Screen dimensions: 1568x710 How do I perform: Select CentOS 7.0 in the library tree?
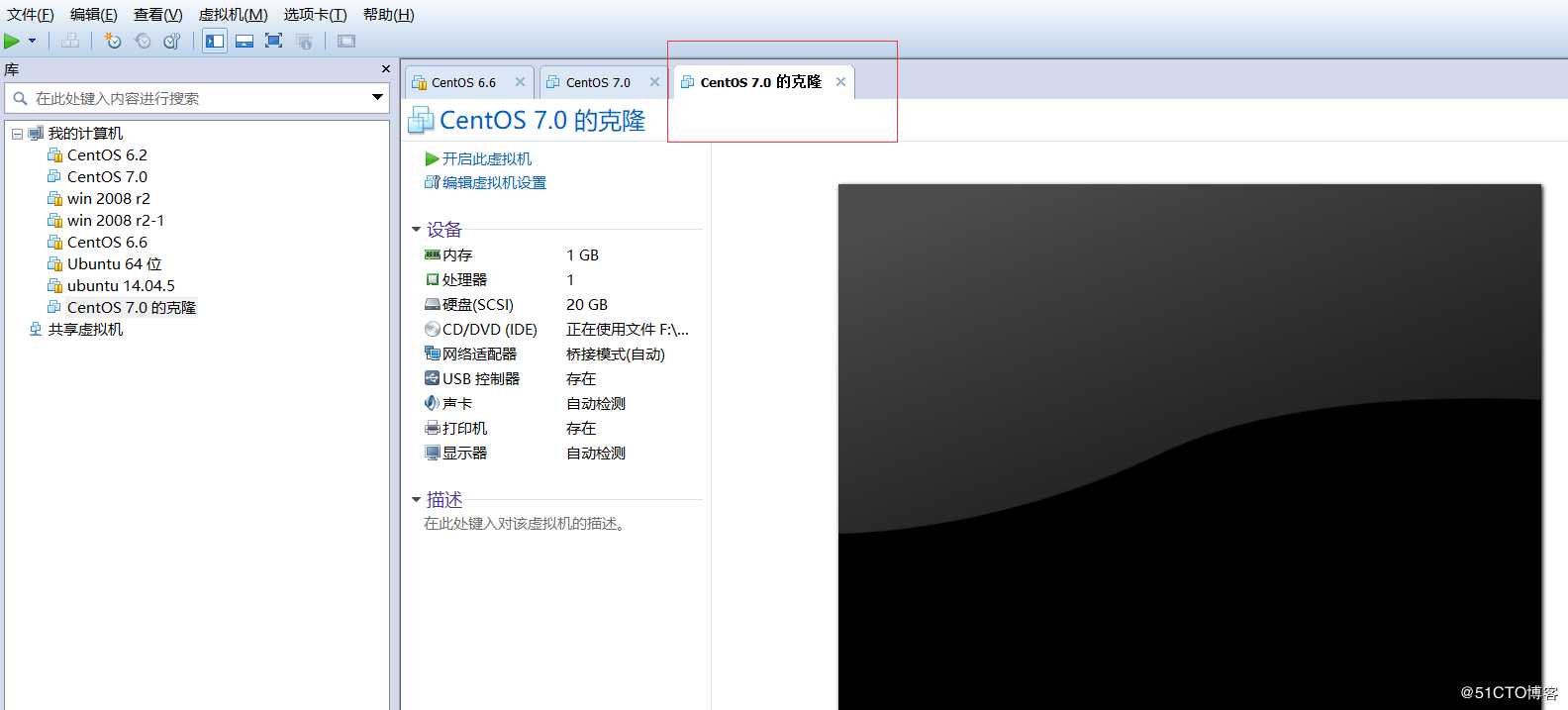(107, 177)
